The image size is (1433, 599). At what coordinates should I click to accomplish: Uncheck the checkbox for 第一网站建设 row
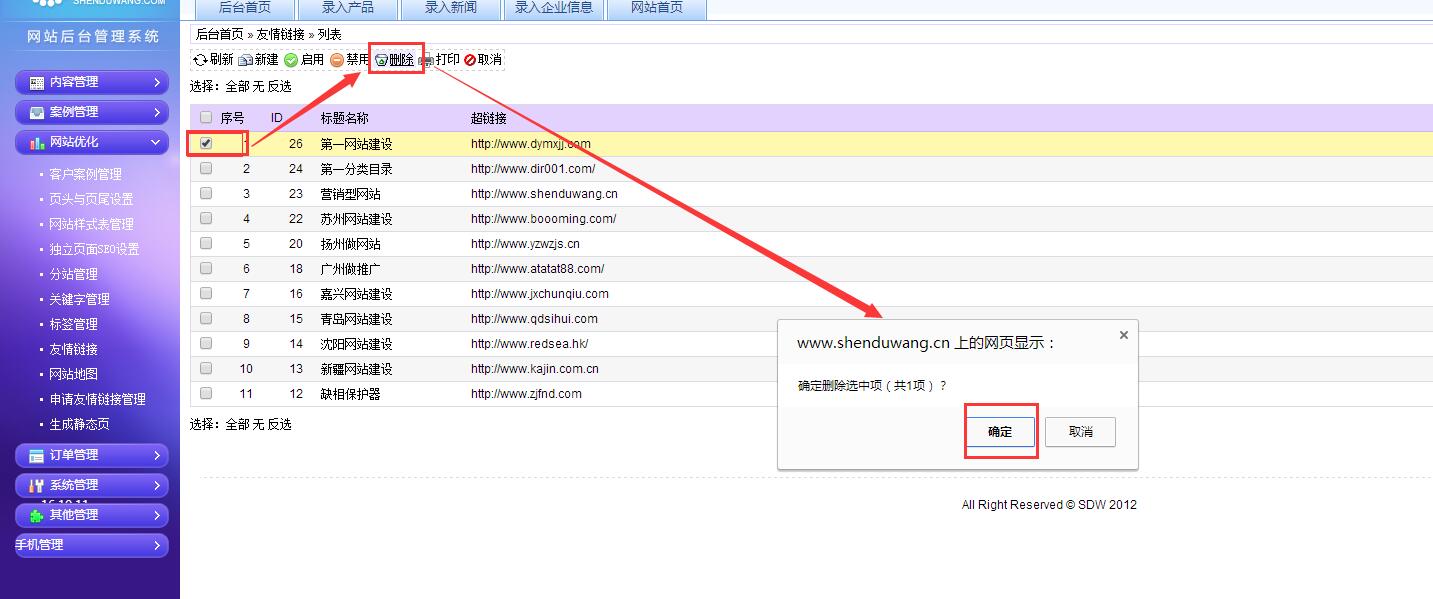tap(206, 143)
